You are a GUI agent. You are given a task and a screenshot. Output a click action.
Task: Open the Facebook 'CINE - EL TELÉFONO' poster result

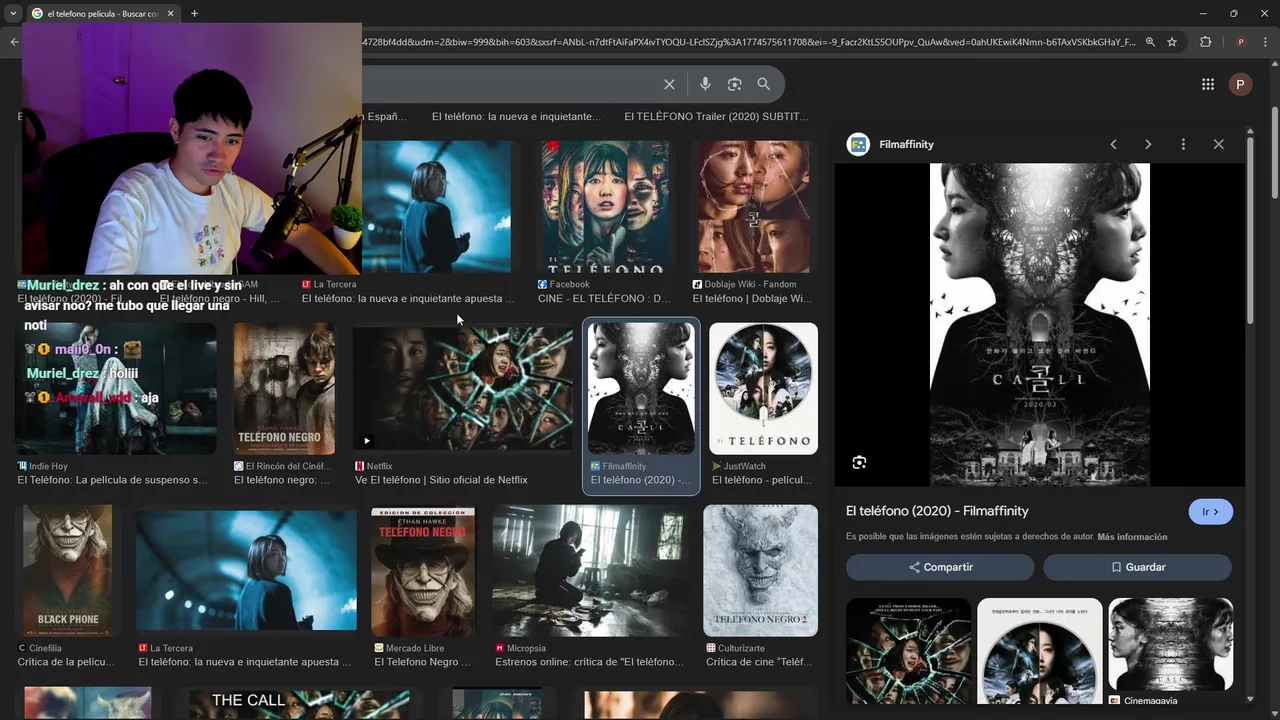tap(606, 207)
